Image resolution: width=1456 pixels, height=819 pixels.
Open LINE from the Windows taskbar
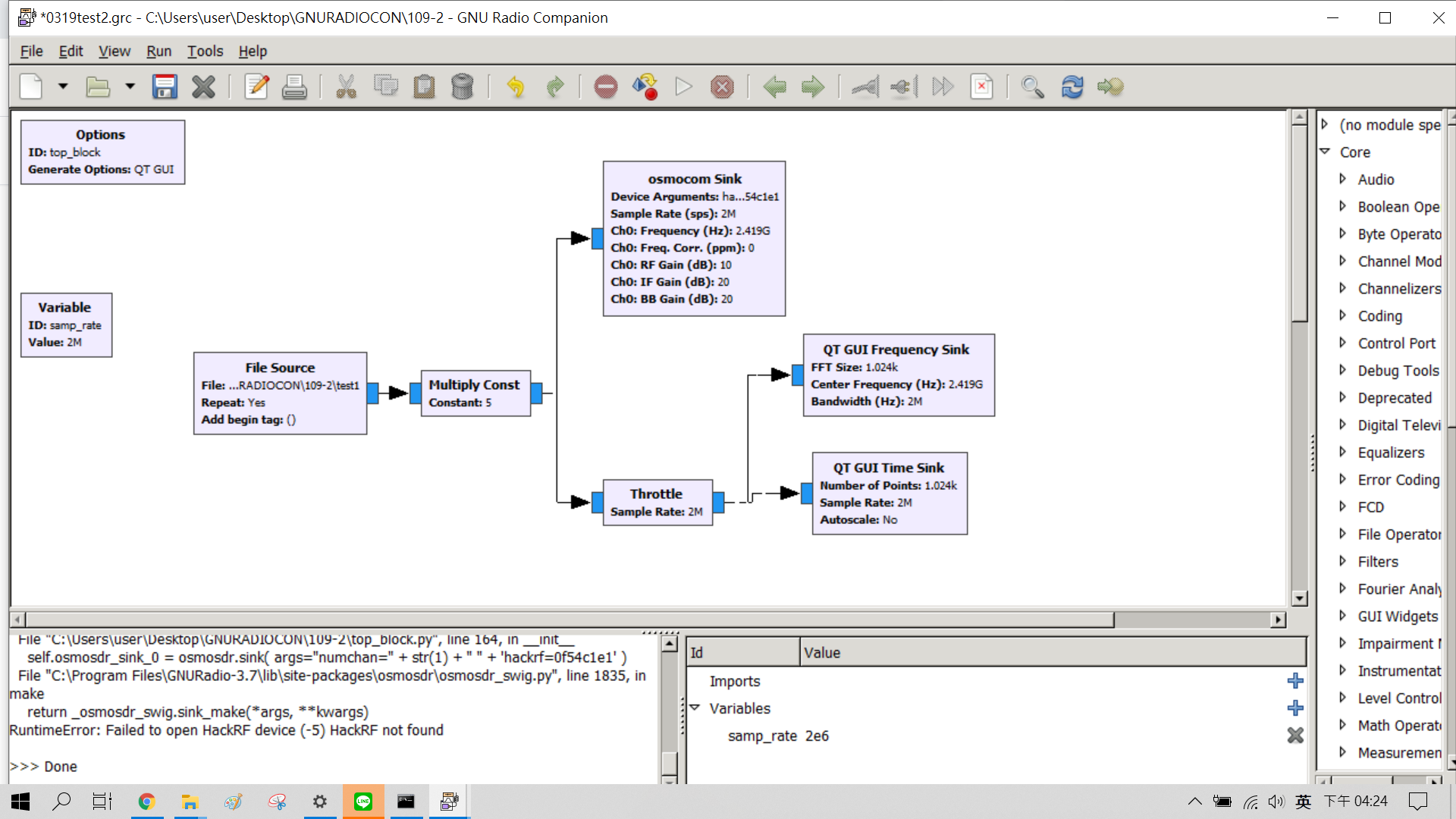click(364, 802)
